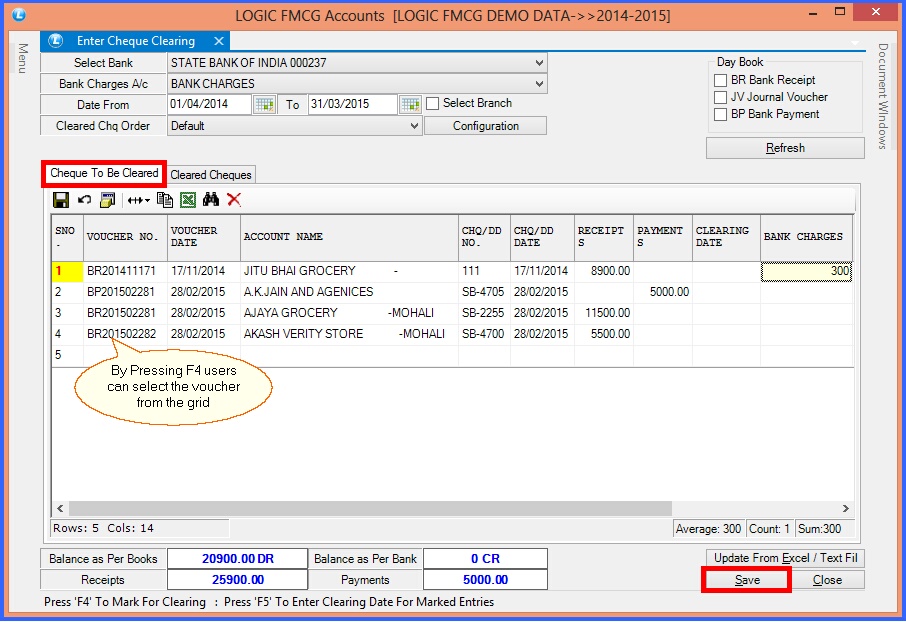This screenshot has height=622, width=906.
Task: Click the VOUCHER NO. column header
Action: click(x=125, y=237)
